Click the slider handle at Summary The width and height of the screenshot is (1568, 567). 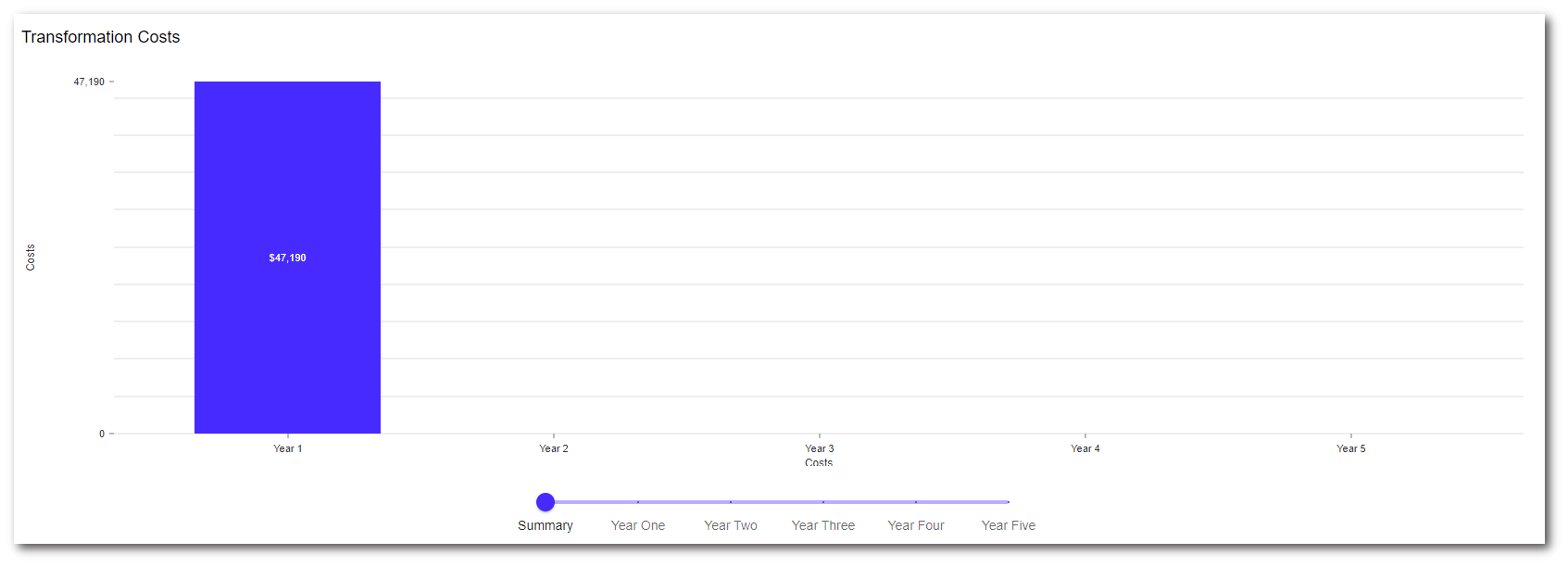546,502
